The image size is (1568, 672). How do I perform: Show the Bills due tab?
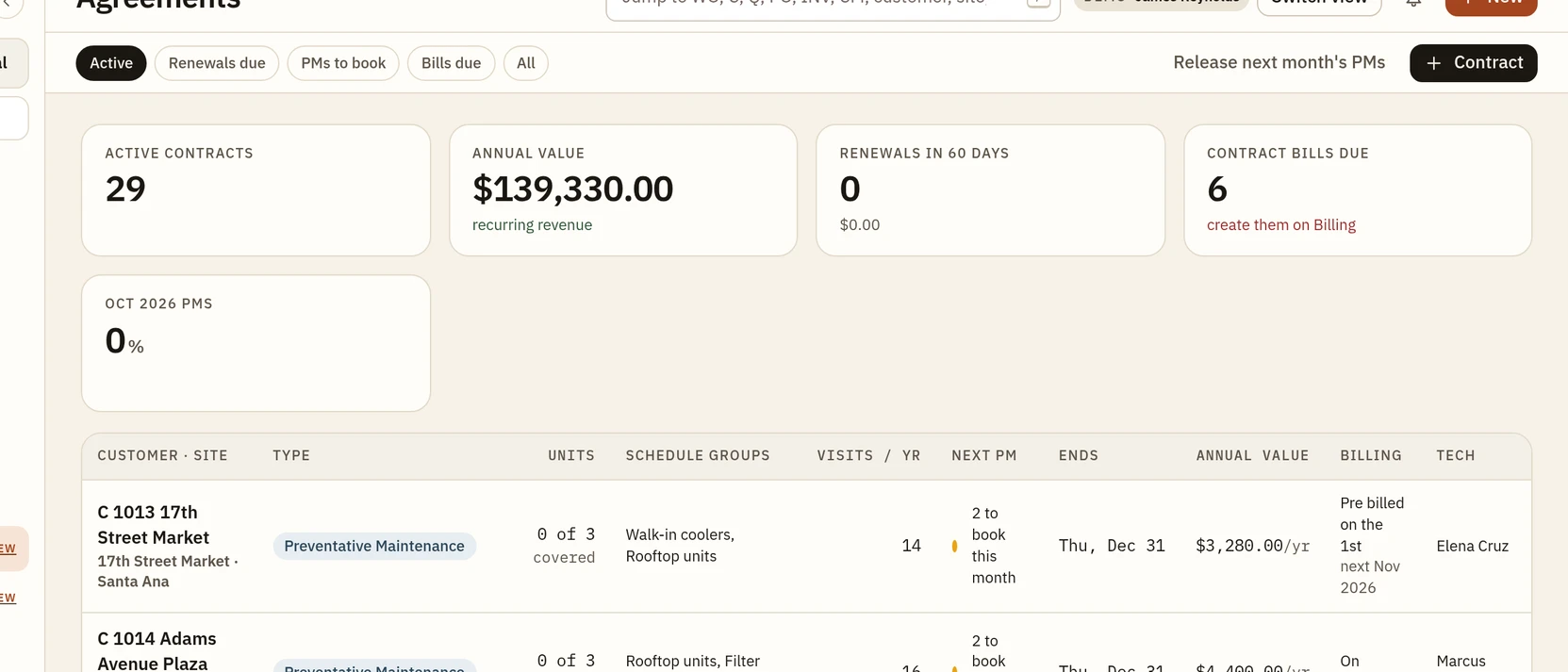(451, 63)
